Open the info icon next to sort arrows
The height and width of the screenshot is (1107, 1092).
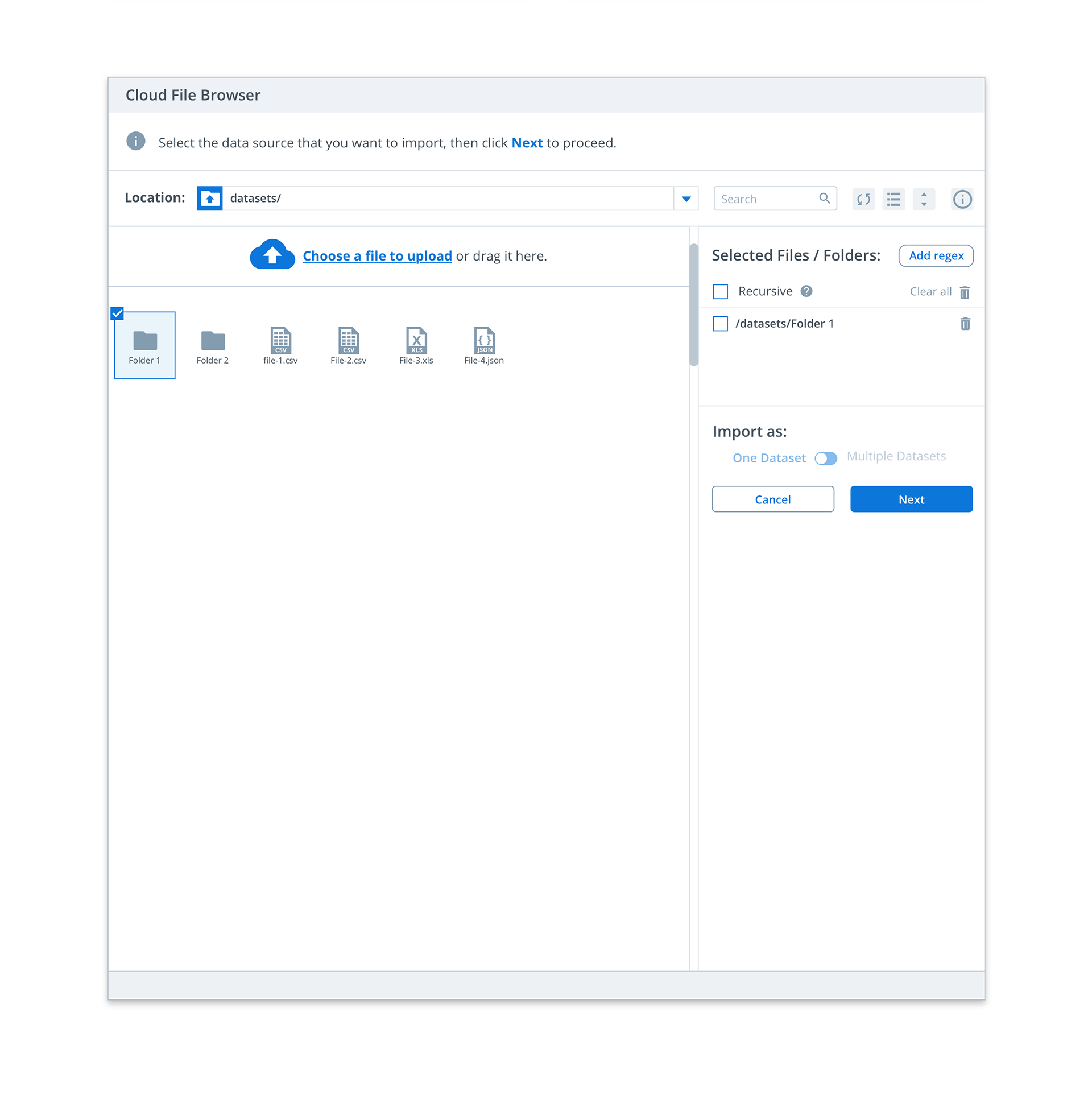click(962, 199)
